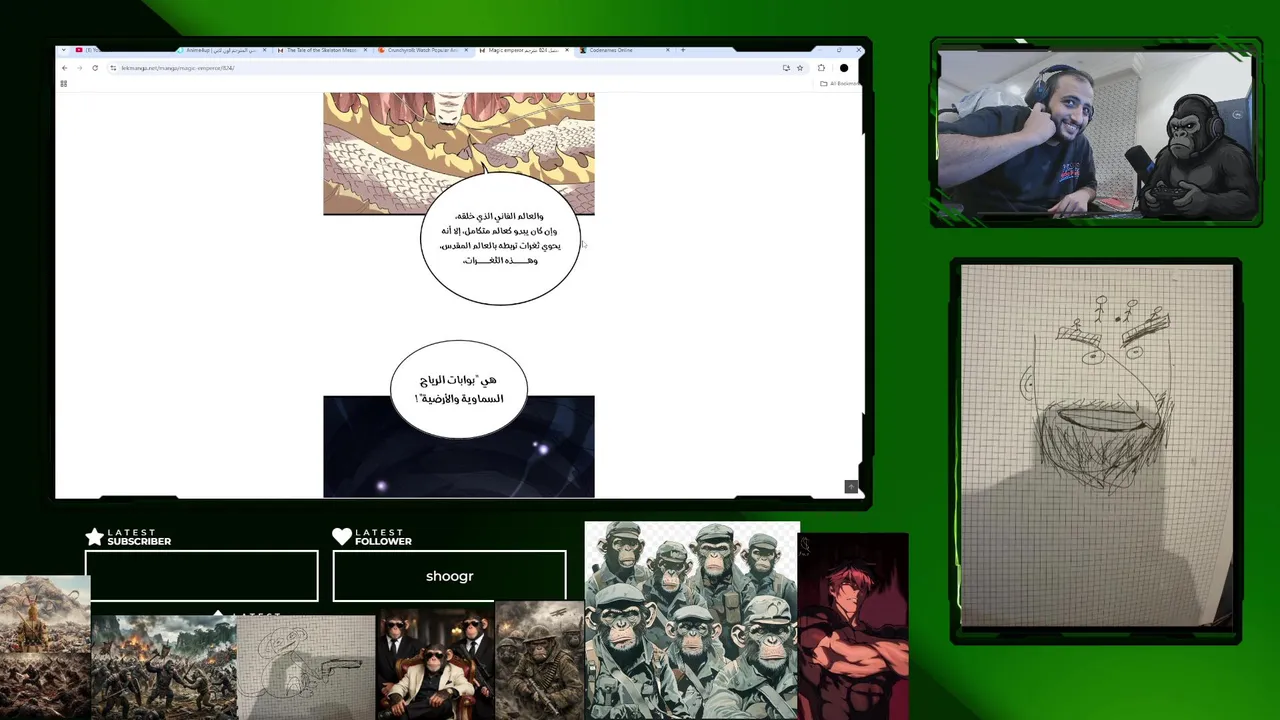Image resolution: width=1280 pixels, height=720 pixels.
Task: Click the red-haired muscular character image
Action: click(853, 626)
